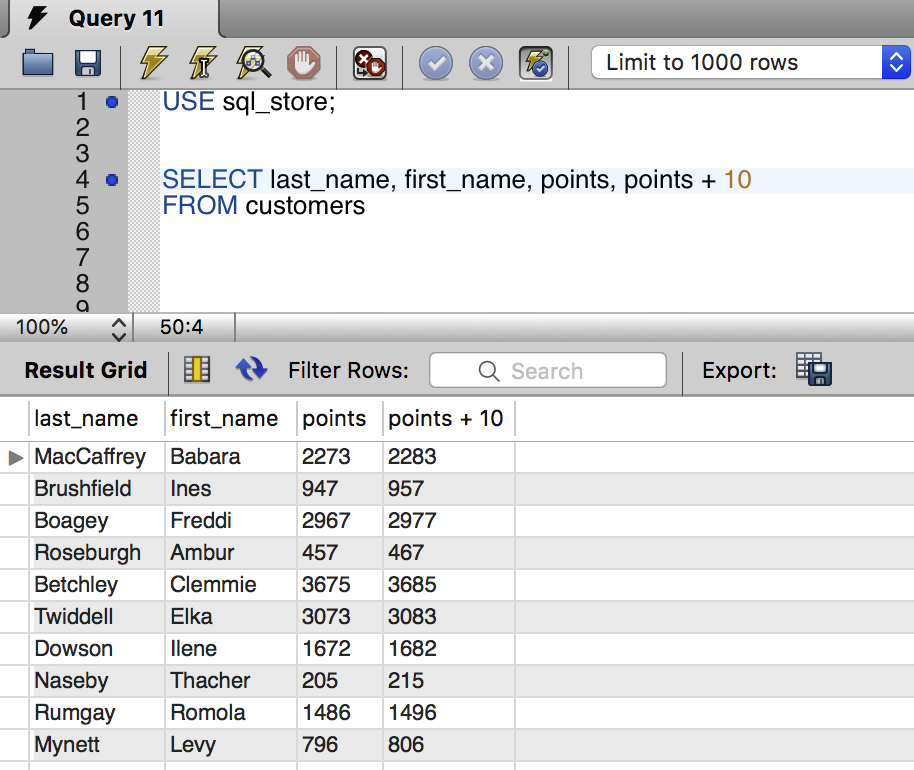Place cursor on FROM customers line
The image size is (914, 770).
click(x=263, y=206)
